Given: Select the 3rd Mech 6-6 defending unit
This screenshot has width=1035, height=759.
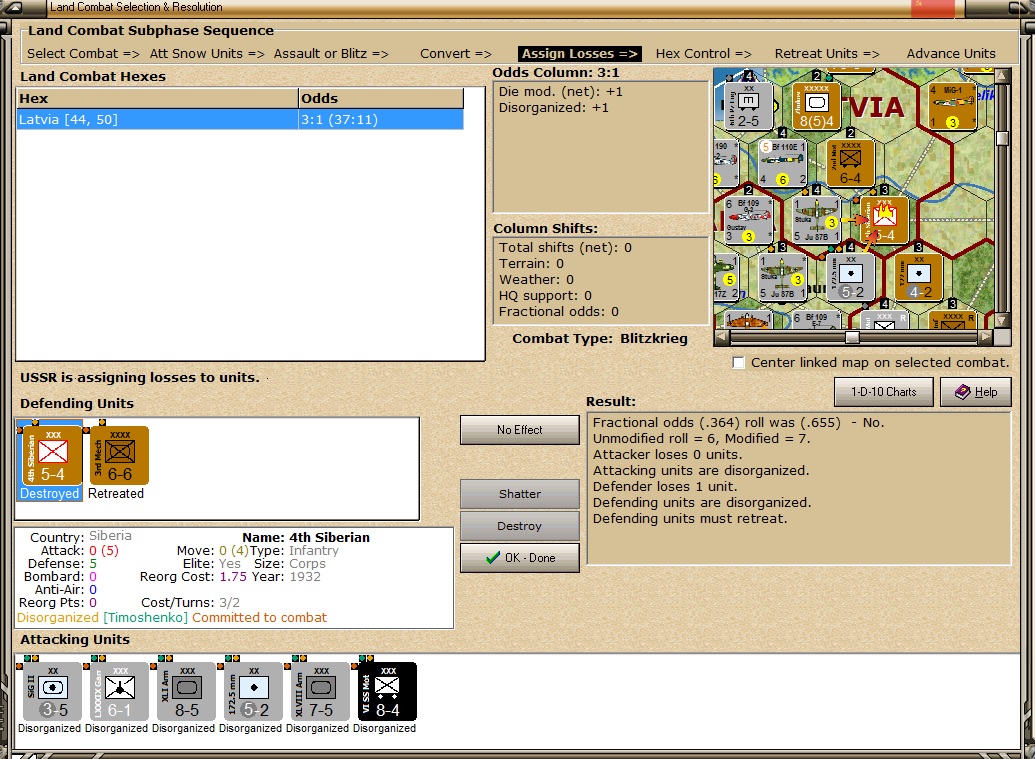Looking at the screenshot, I should 119,455.
